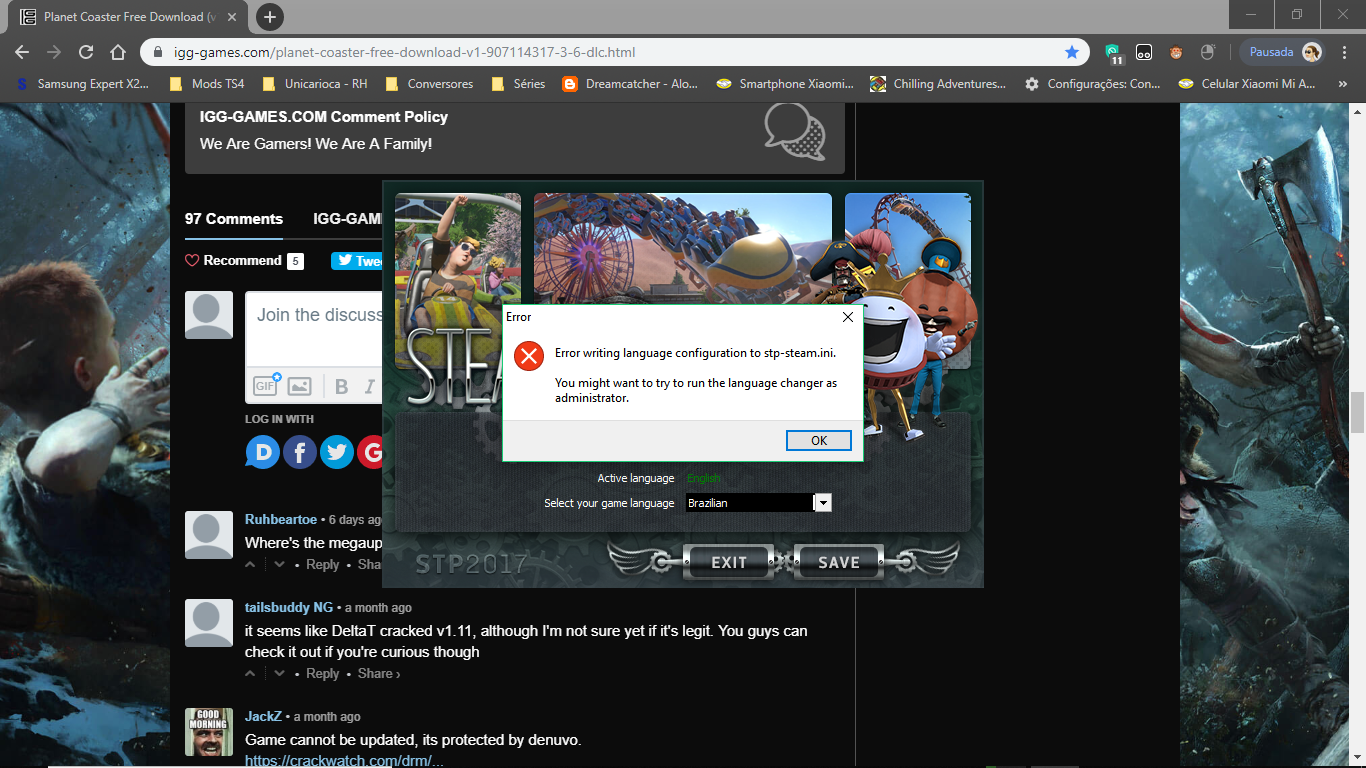
Task: Open the game language dropdown showing Brazilian
Action: pyautogui.click(x=823, y=503)
